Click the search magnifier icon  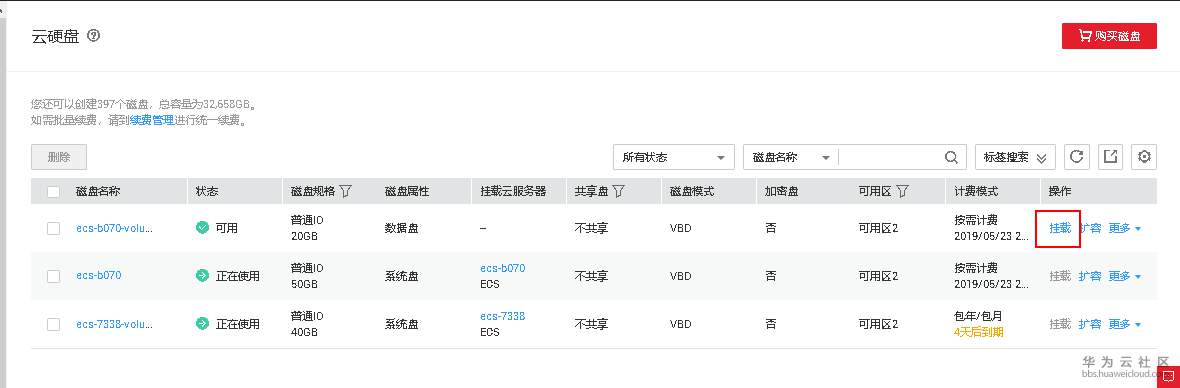coord(951,157)
